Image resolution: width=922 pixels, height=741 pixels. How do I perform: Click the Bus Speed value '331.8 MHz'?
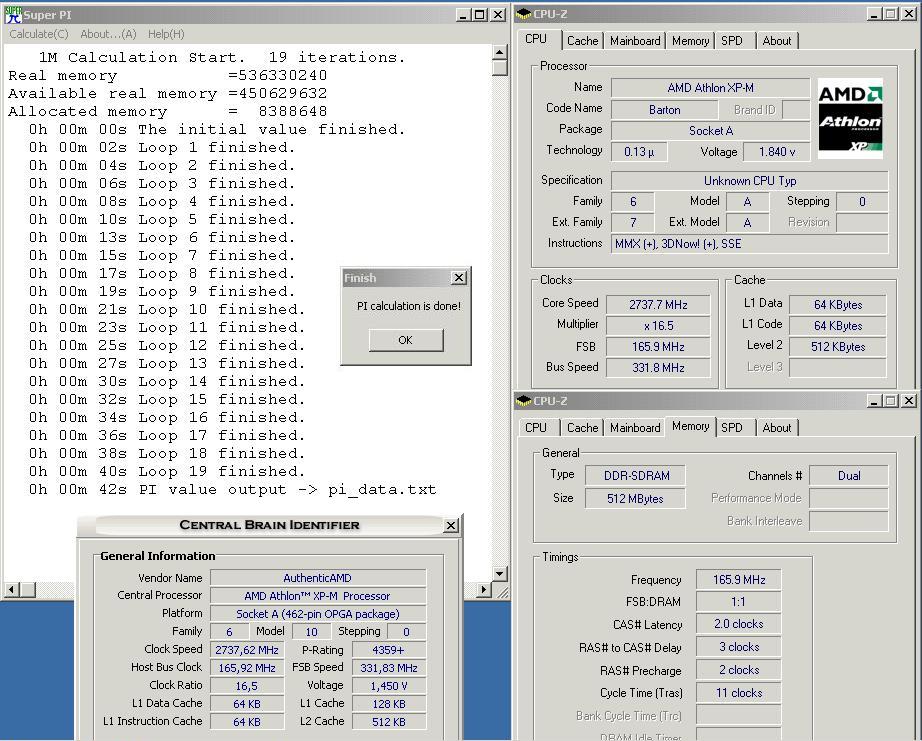click(658, 368)
